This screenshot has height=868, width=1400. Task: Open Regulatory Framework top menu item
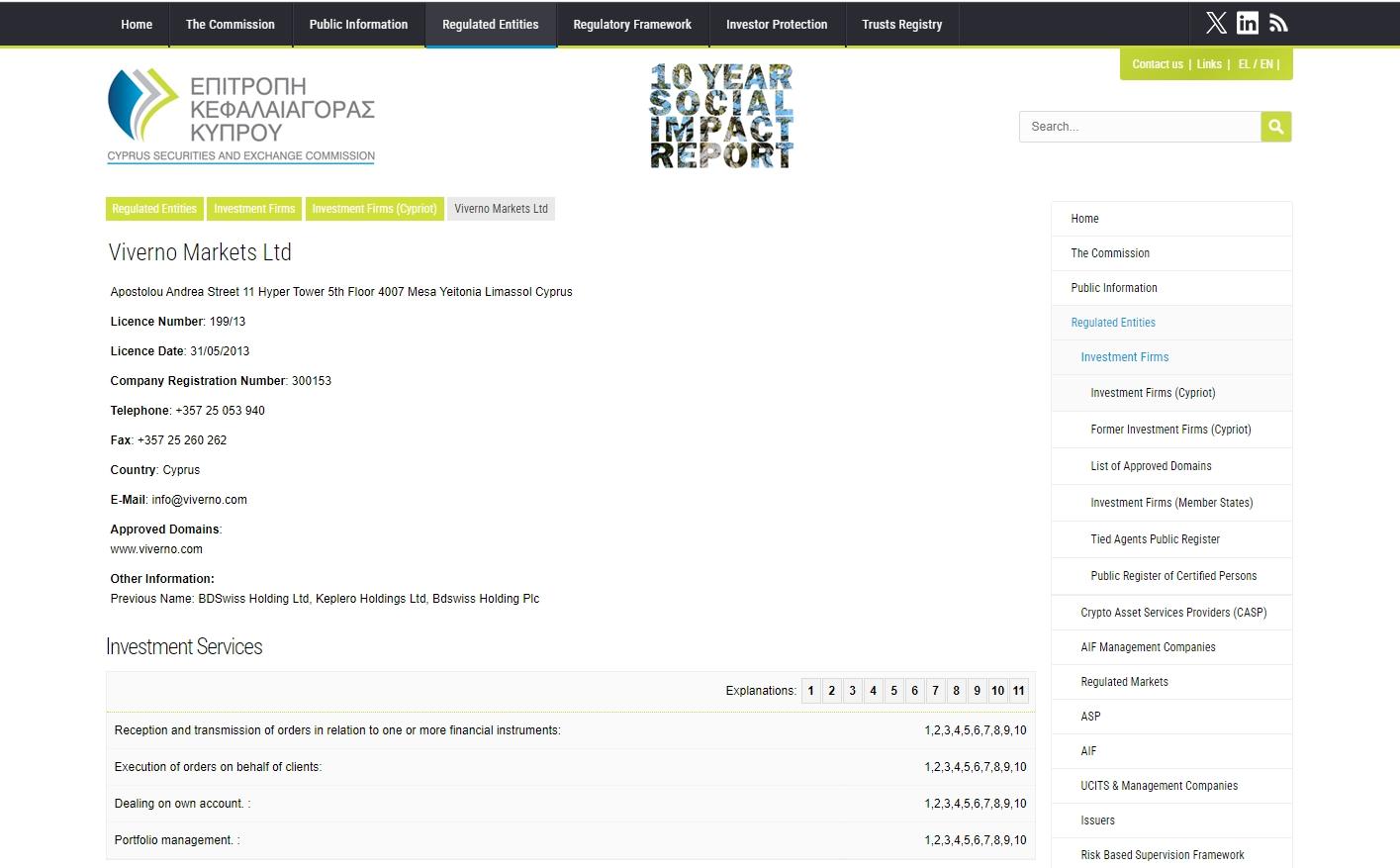click(632, 24)
